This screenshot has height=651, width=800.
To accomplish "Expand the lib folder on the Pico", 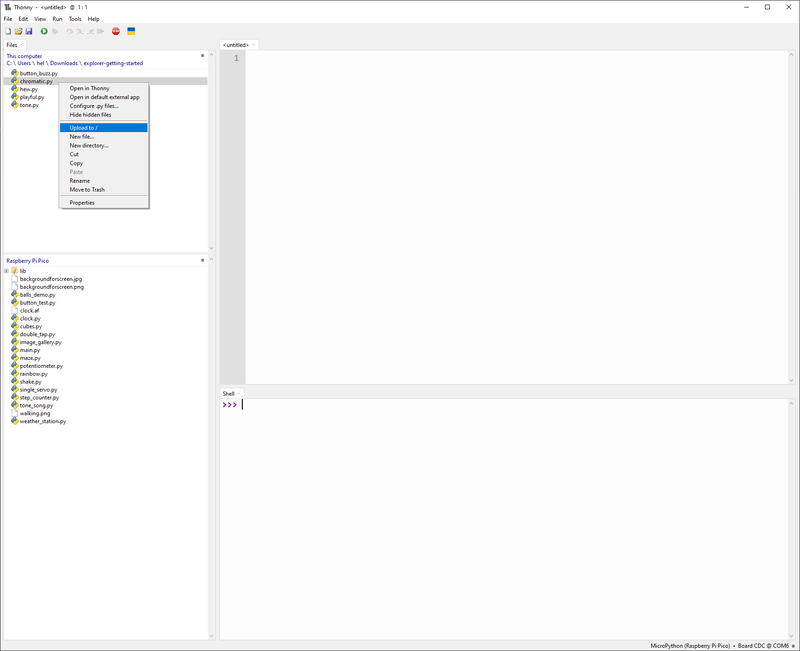I will (8, 269).
